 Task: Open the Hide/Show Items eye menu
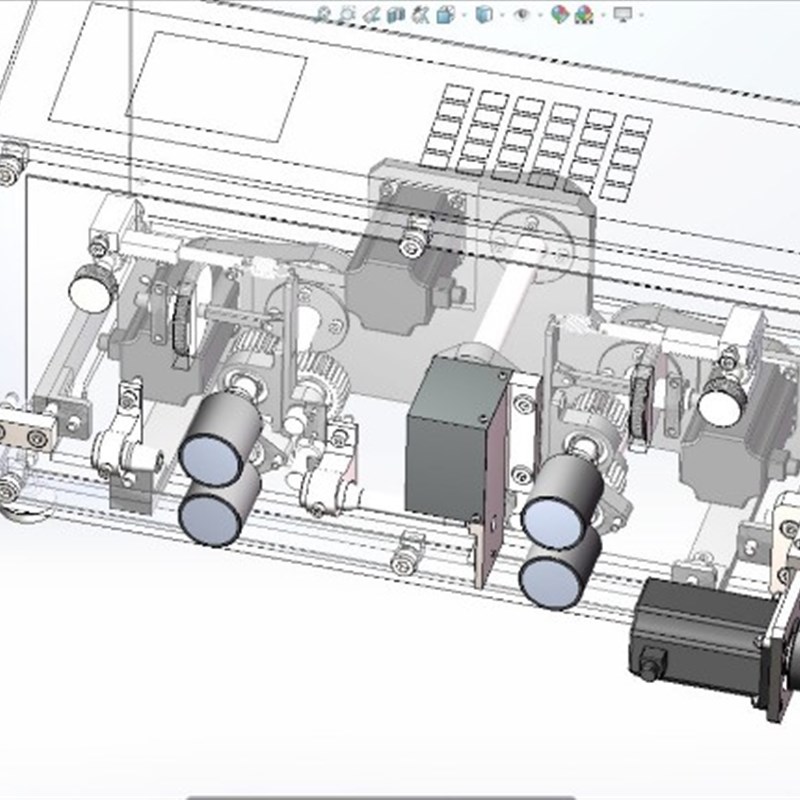[522, 13]
